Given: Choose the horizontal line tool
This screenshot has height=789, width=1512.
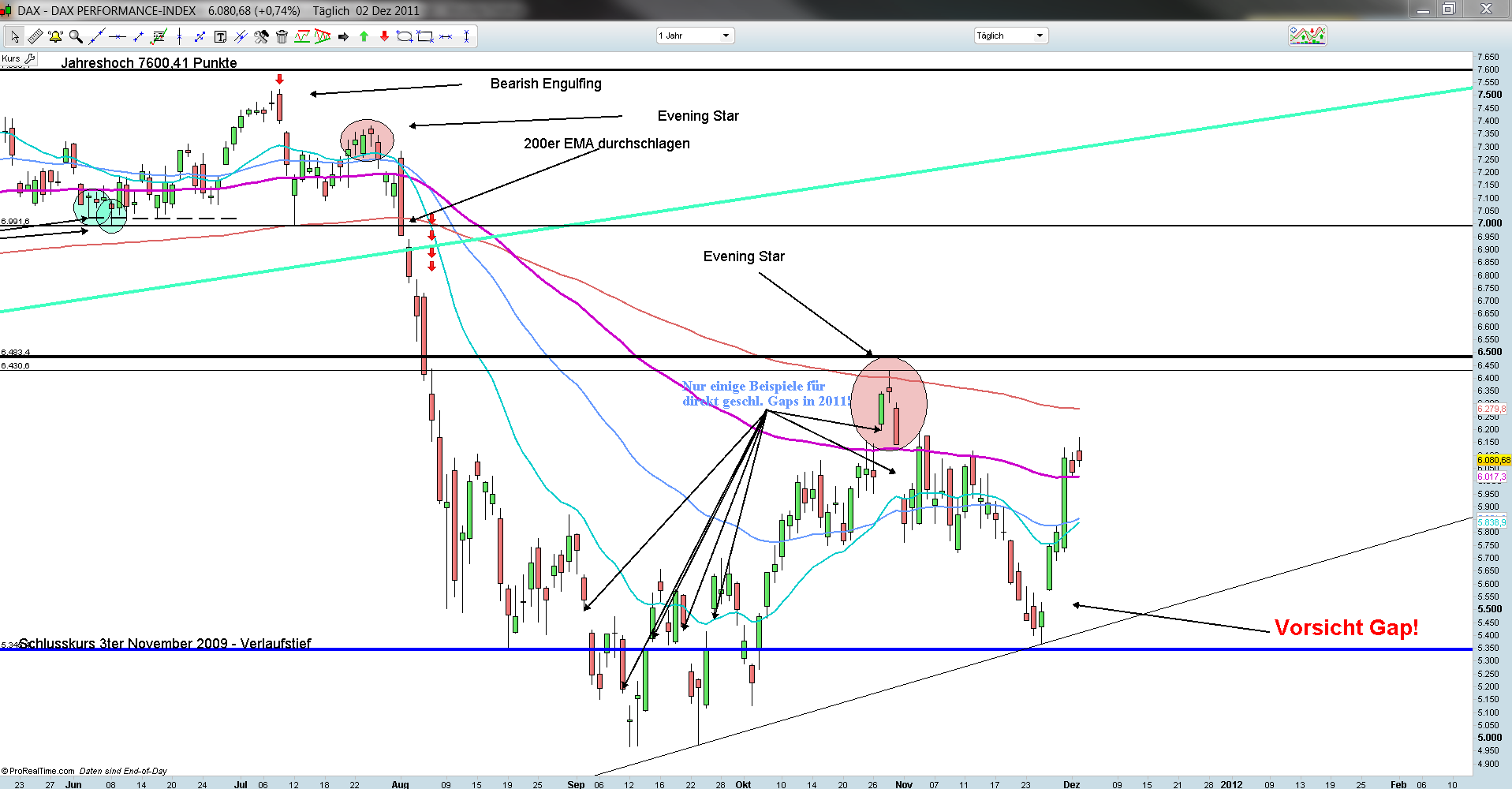Looking at the screenshot, I should pyautogui.click(x=118, y=36).
